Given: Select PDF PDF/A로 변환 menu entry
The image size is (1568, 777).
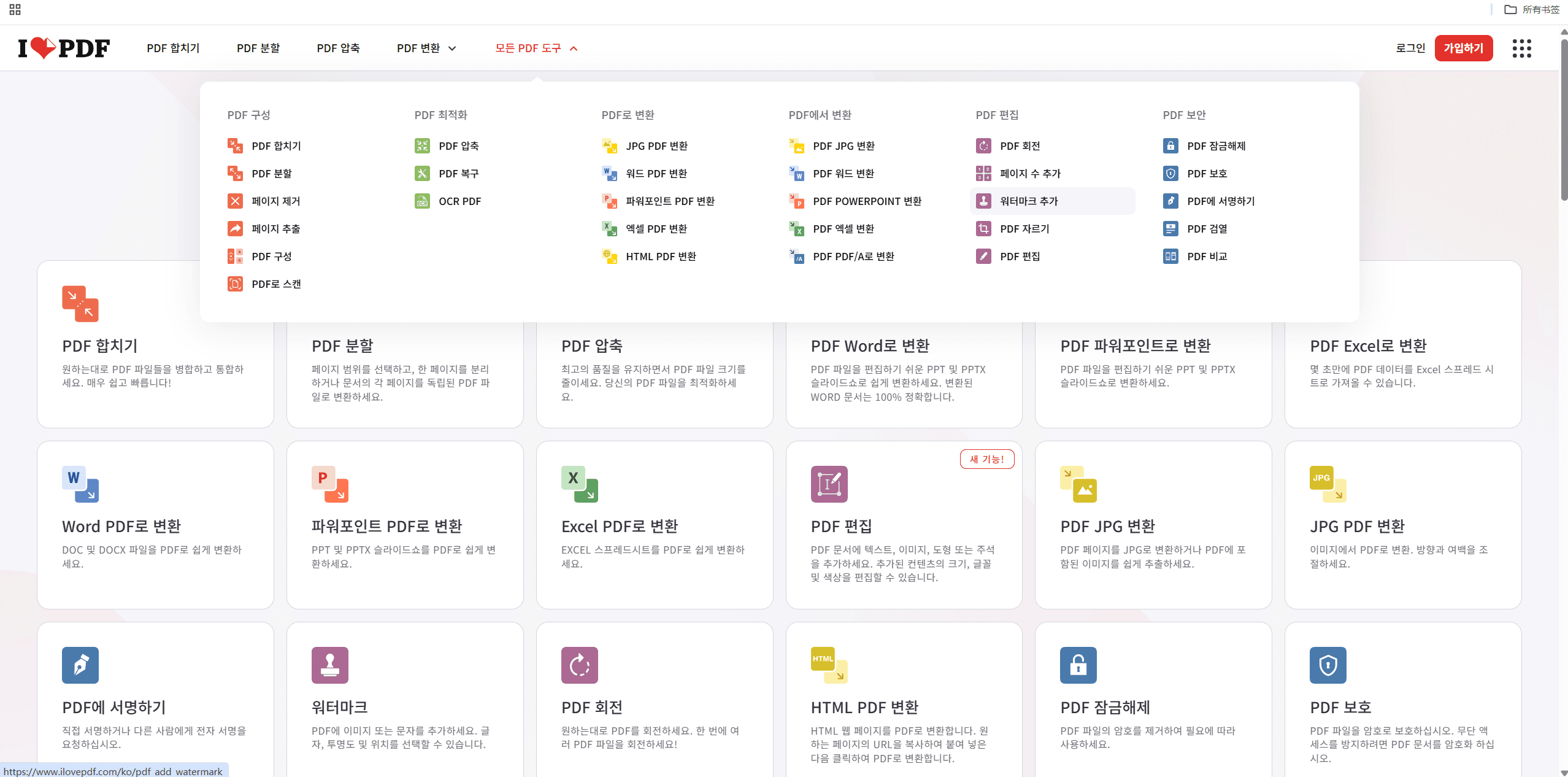Looking at the screenshot, I should pyautogui.click(x=842, y=257).
